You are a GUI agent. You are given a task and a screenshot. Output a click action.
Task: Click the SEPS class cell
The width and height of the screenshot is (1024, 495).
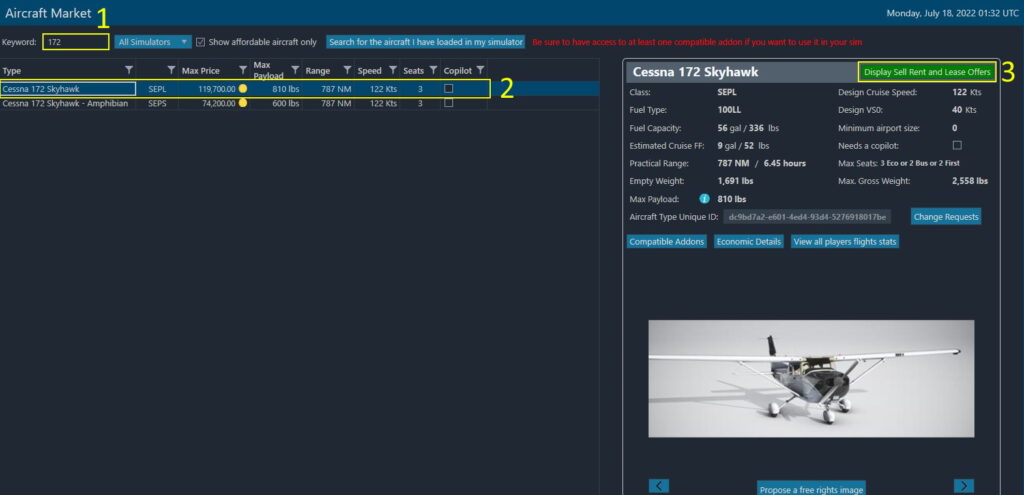click(x=157, y=103)
